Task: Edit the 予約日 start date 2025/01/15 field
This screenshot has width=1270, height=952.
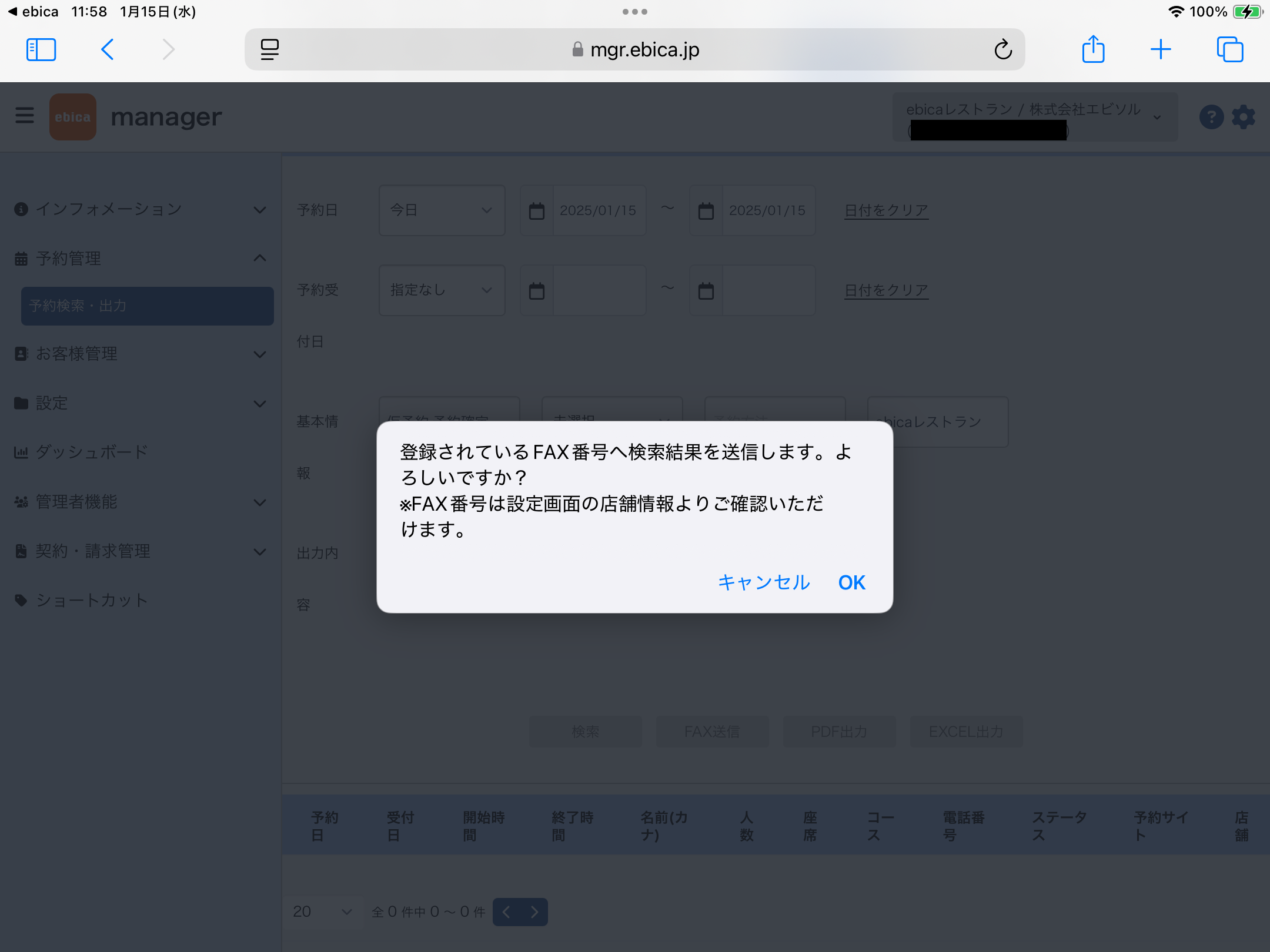Action: click(599, 210)
